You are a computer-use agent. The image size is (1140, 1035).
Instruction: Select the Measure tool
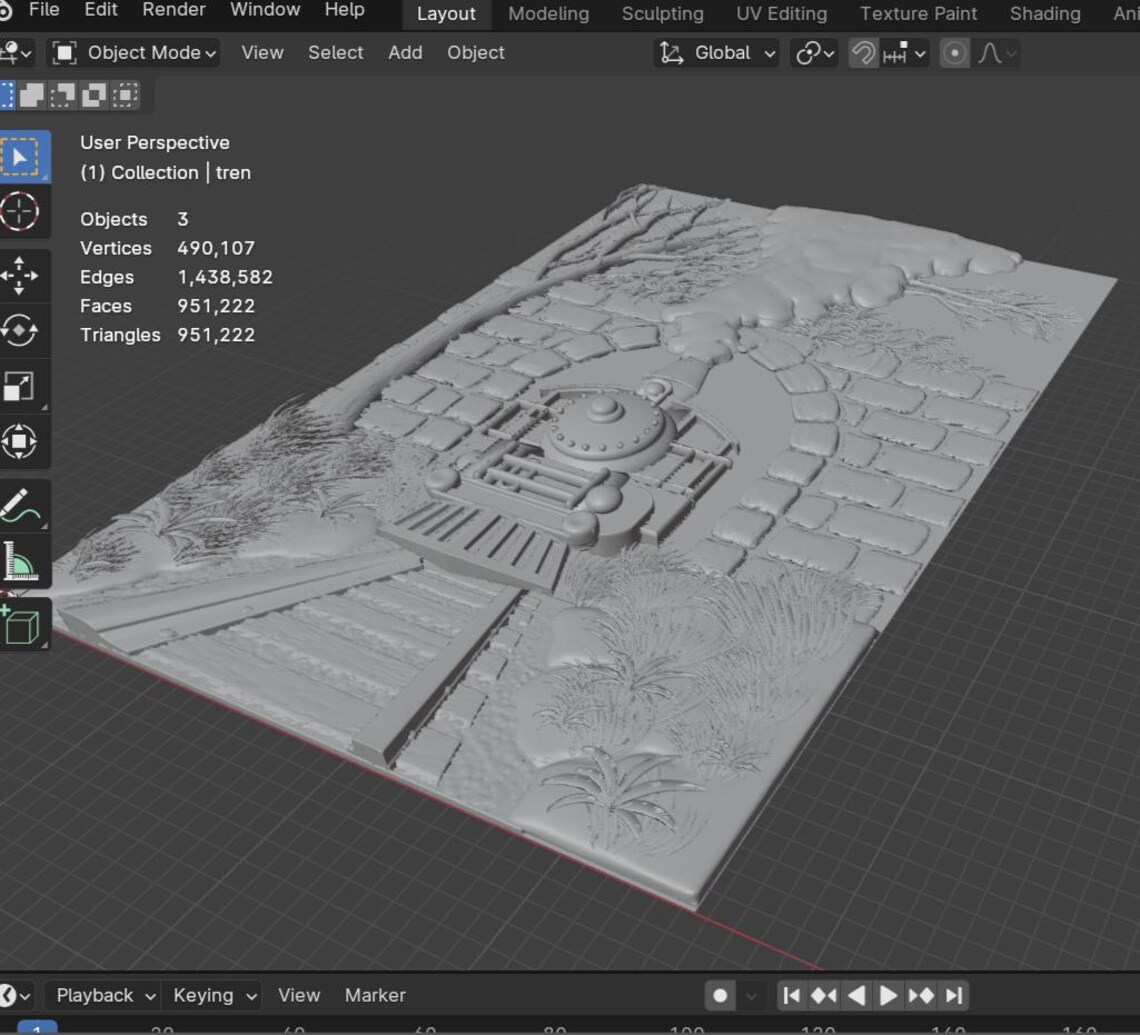point(20,561)
